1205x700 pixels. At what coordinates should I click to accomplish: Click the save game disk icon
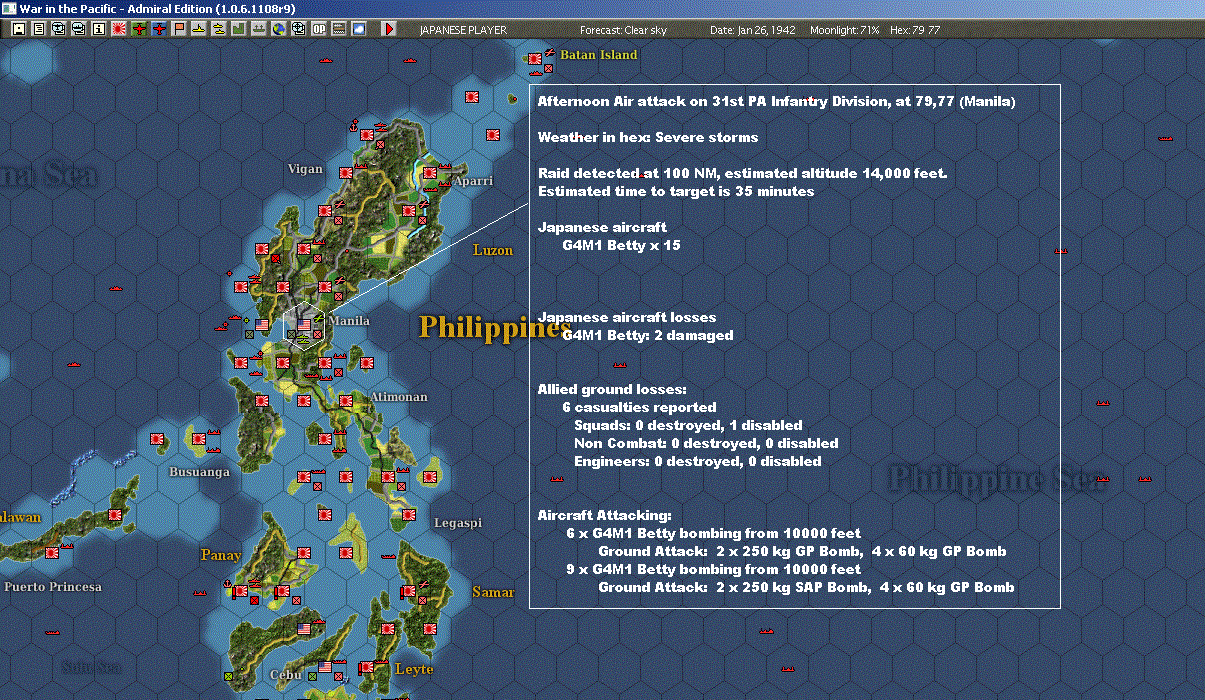(18, 29)
